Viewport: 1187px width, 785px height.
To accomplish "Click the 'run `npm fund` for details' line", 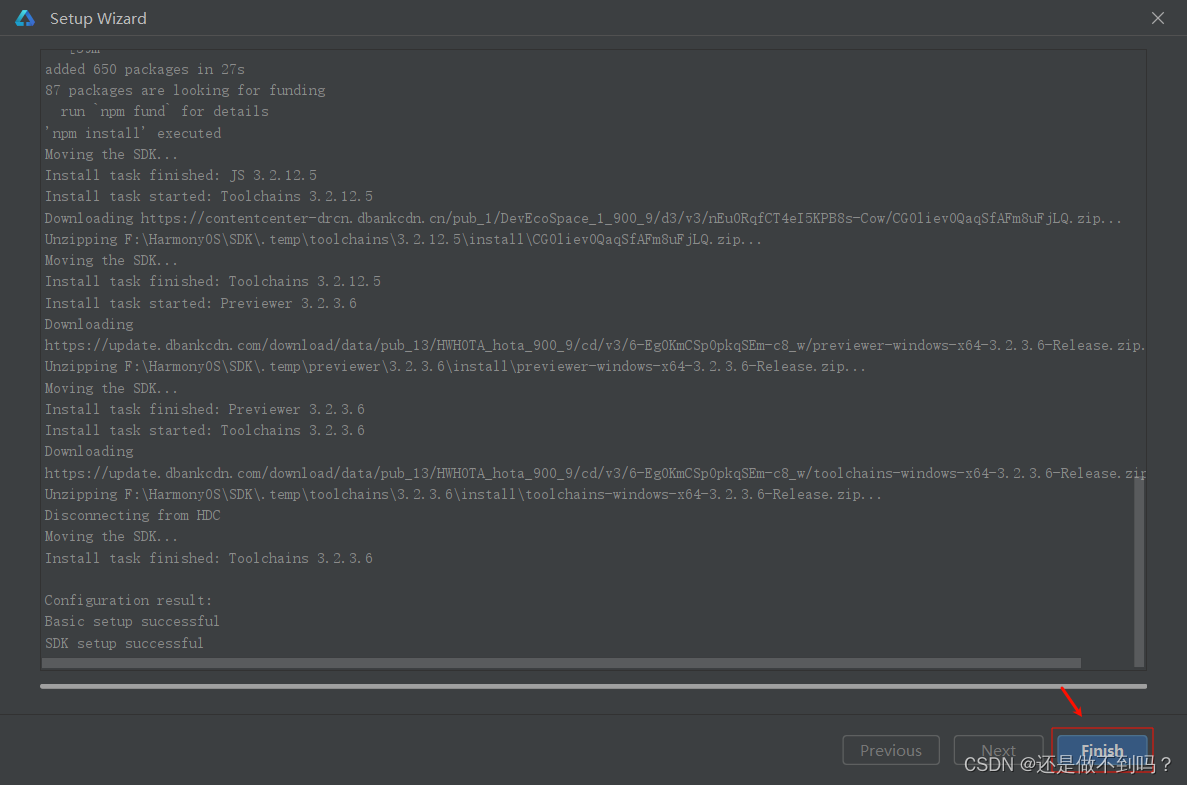I will (164, 111).
